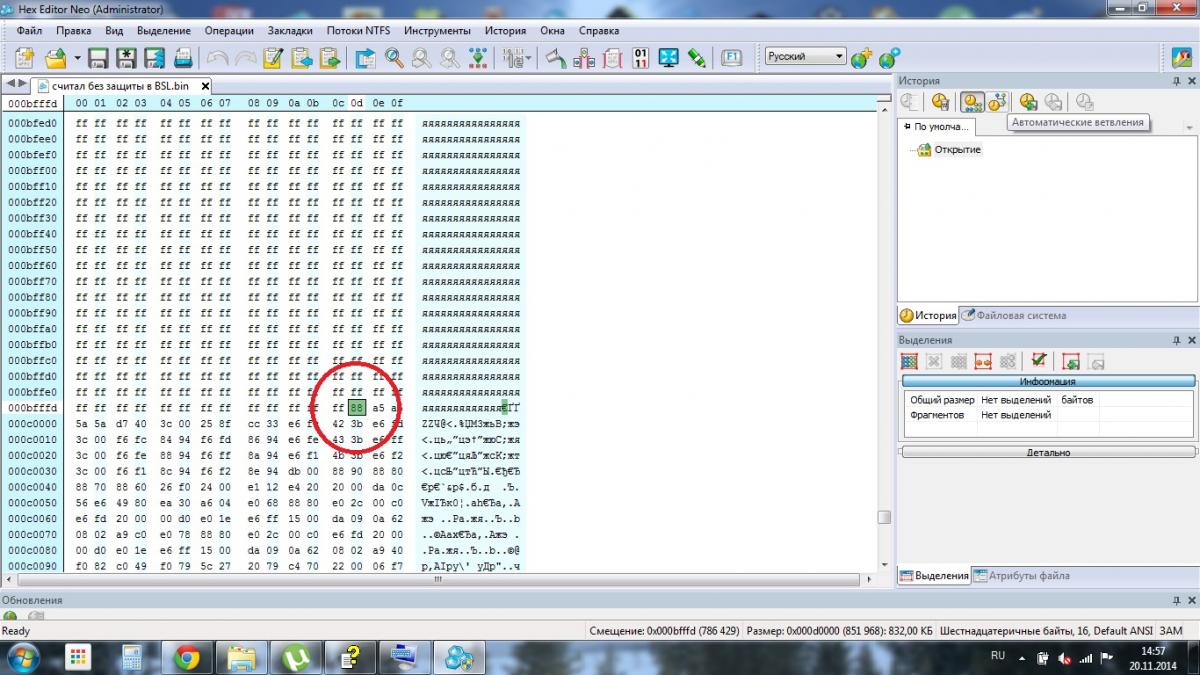
Task: Pin the История panel
Action: (1177, 80)
